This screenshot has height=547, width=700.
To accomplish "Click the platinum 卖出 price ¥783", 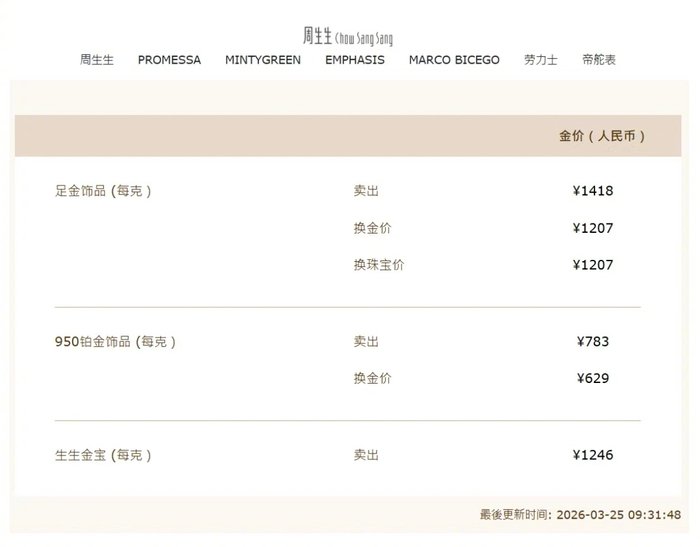I will pos(593,342).
